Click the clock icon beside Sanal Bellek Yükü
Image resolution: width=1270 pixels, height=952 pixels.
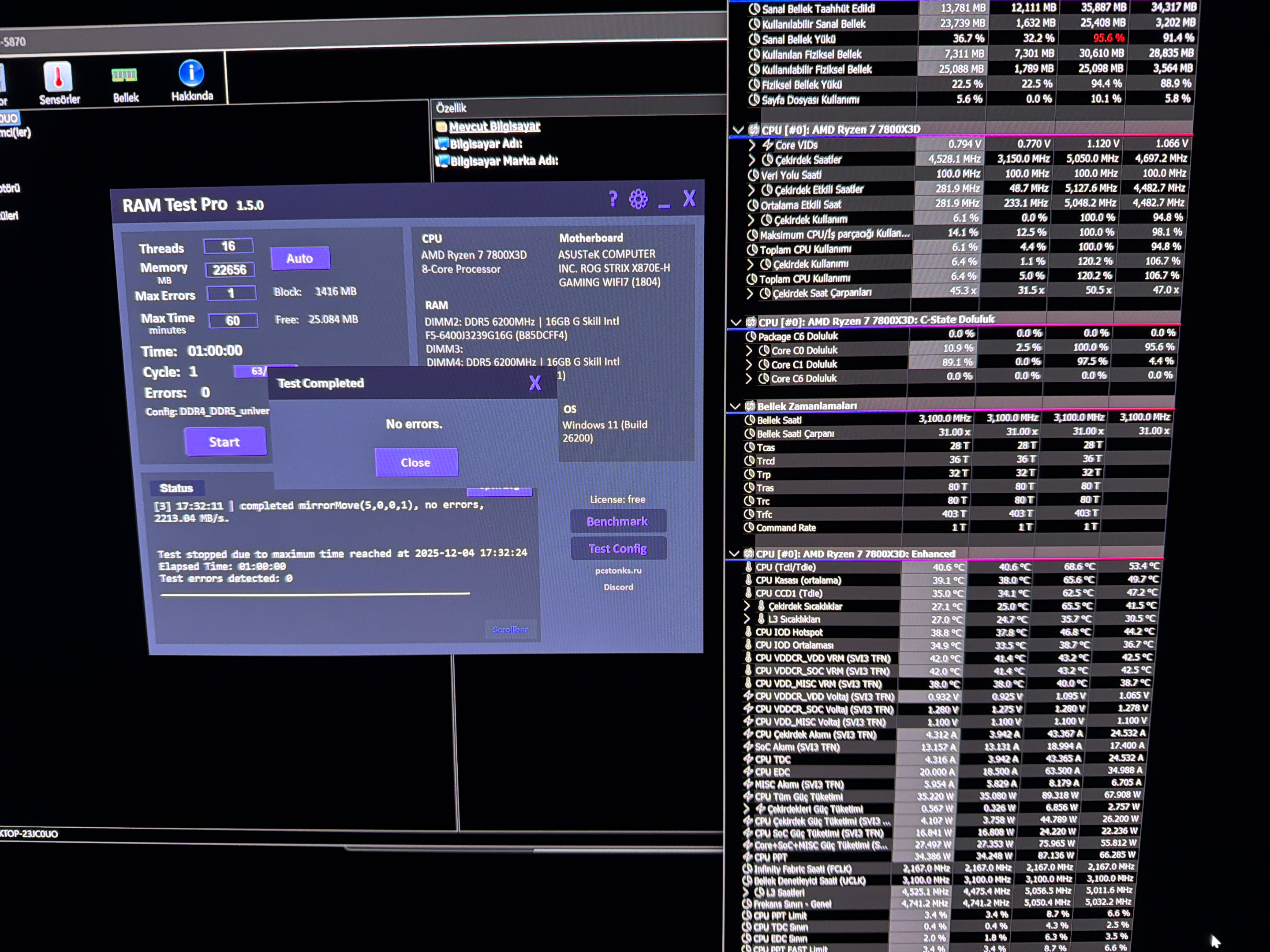coord(755,39)
